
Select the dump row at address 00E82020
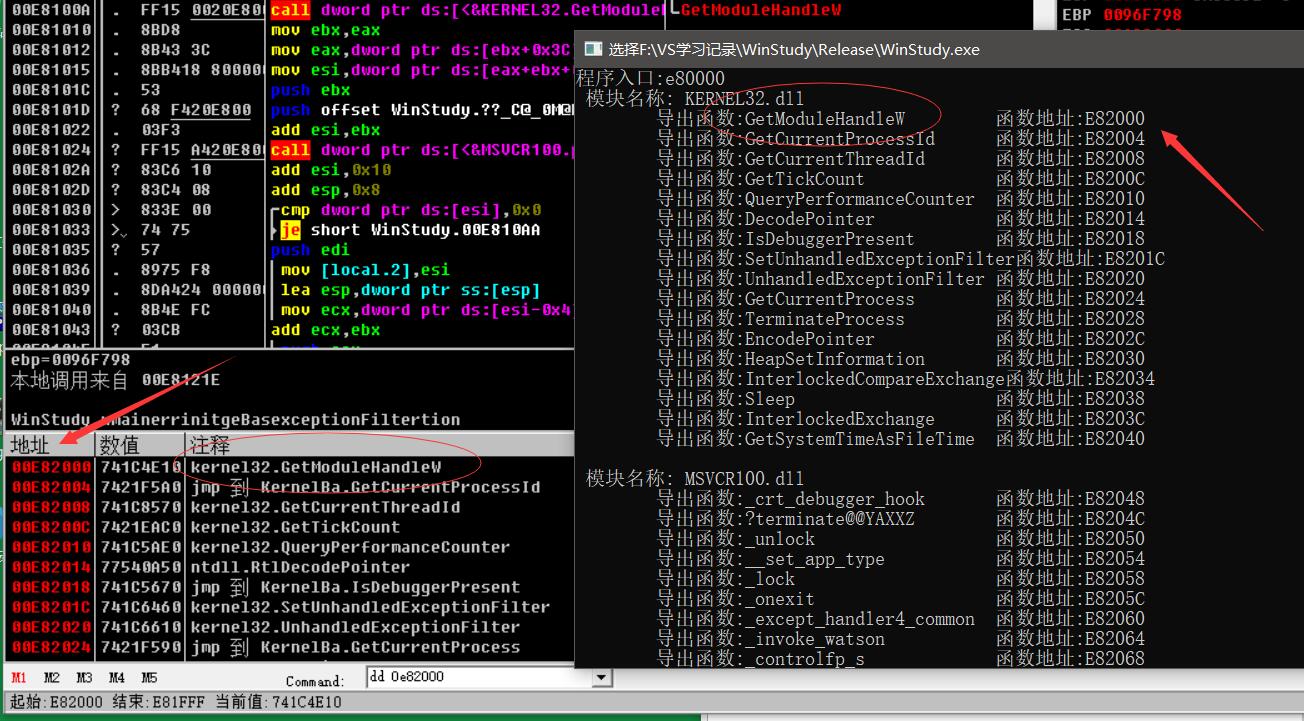coord(290,627)
